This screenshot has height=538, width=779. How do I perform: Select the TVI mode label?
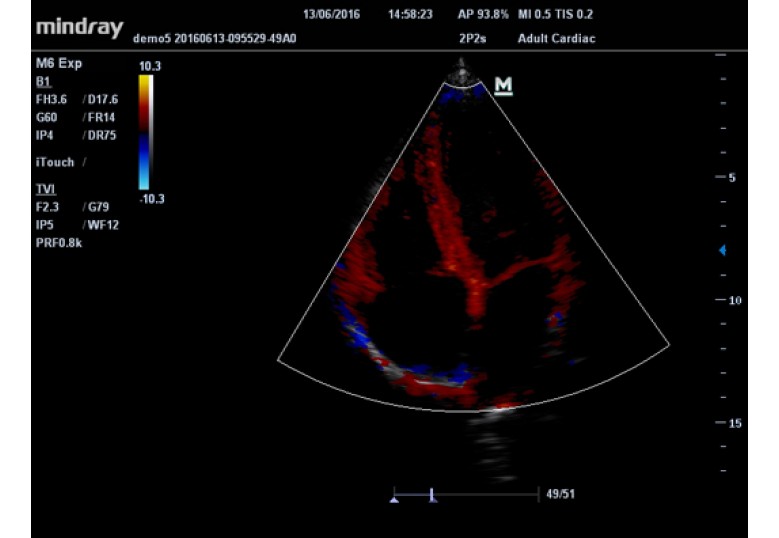tap(45, 189)
